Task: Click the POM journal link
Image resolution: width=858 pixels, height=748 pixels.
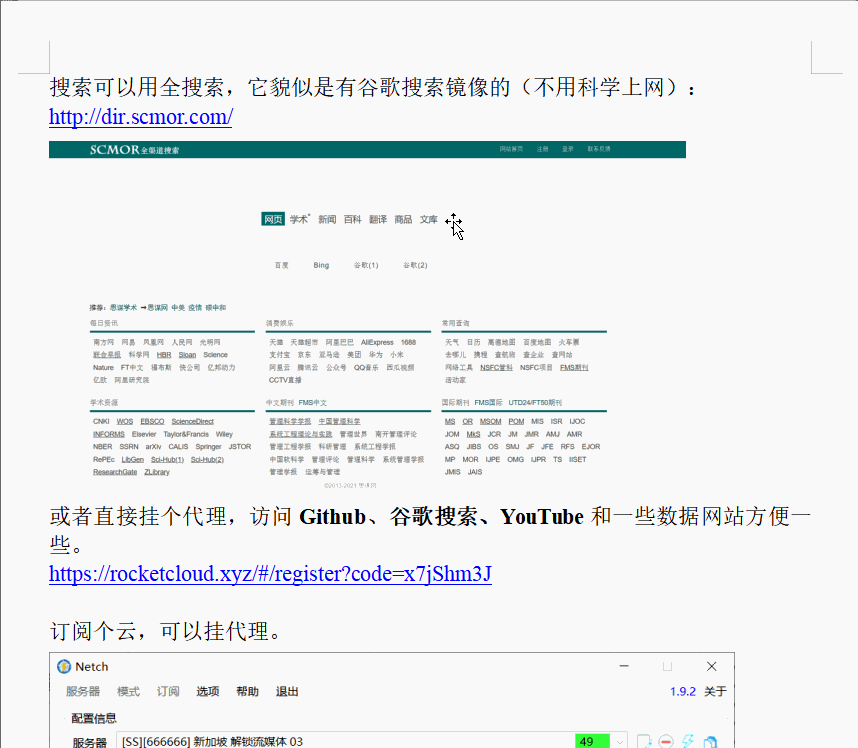Action: pos(516,421)
